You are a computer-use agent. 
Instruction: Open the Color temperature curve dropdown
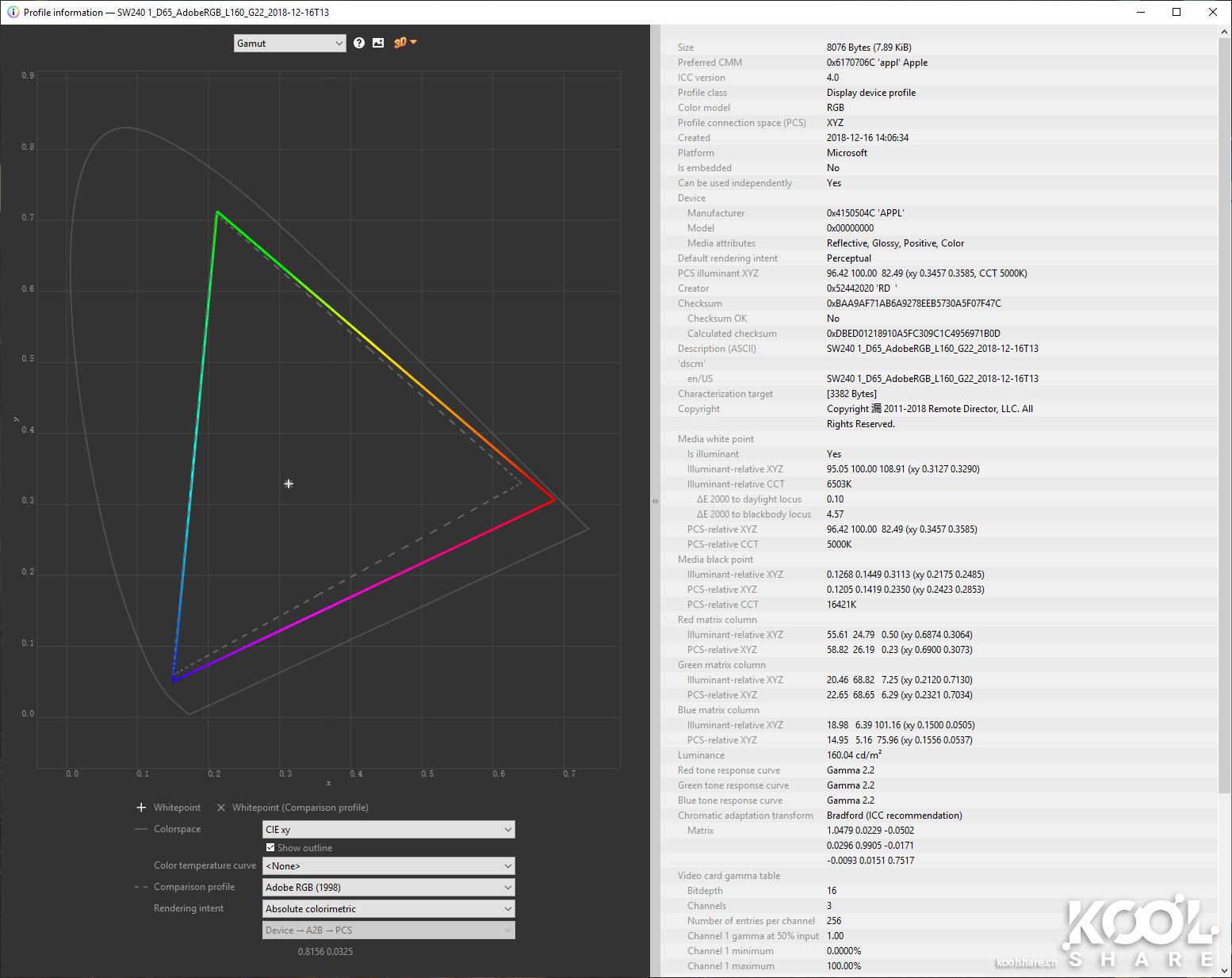pyautogui.click(x=388, y=865)
